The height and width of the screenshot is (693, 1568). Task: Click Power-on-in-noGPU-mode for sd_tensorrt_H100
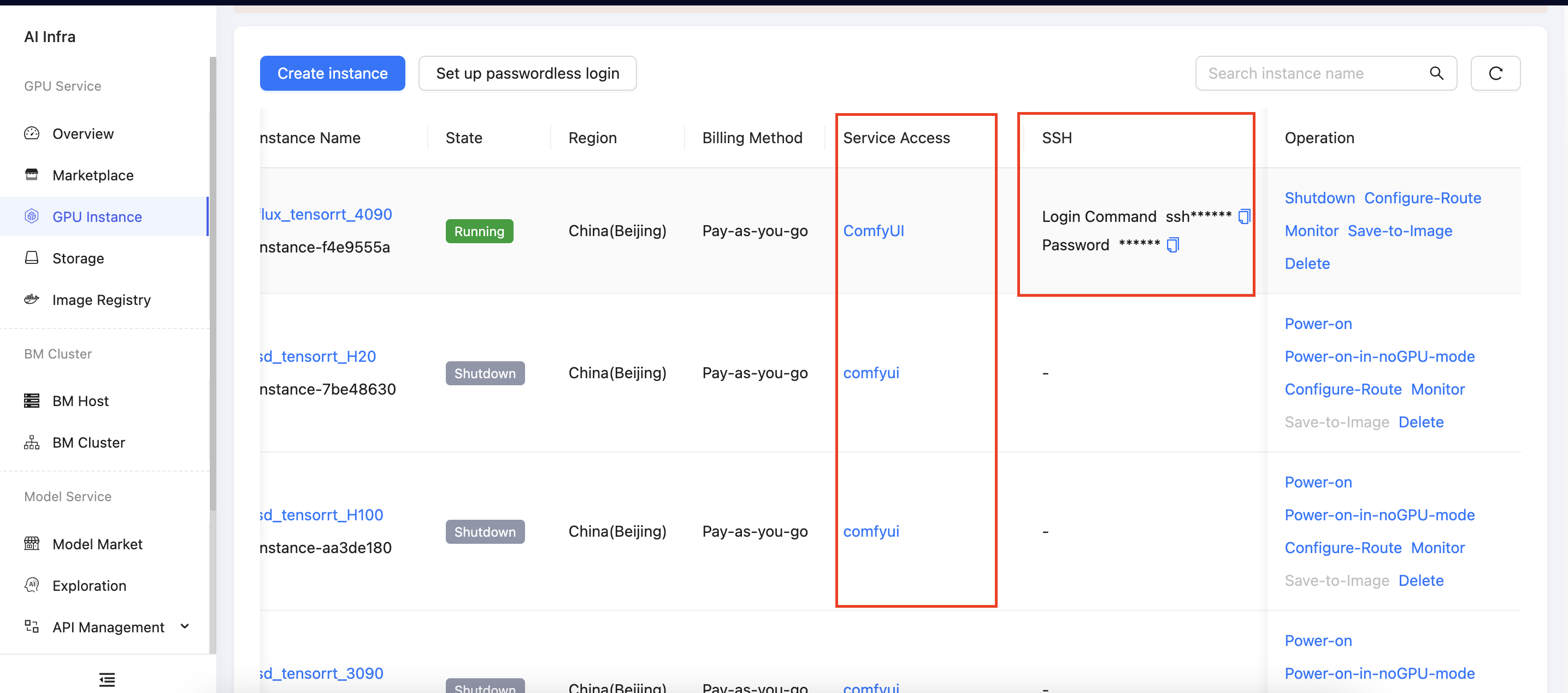tap(1380, 515)
